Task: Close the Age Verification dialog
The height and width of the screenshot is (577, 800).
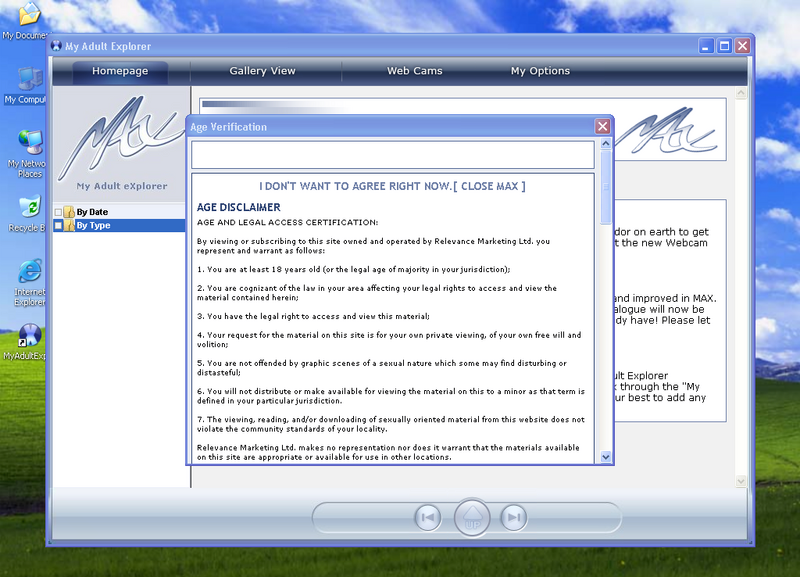Action: pos(602,127)
